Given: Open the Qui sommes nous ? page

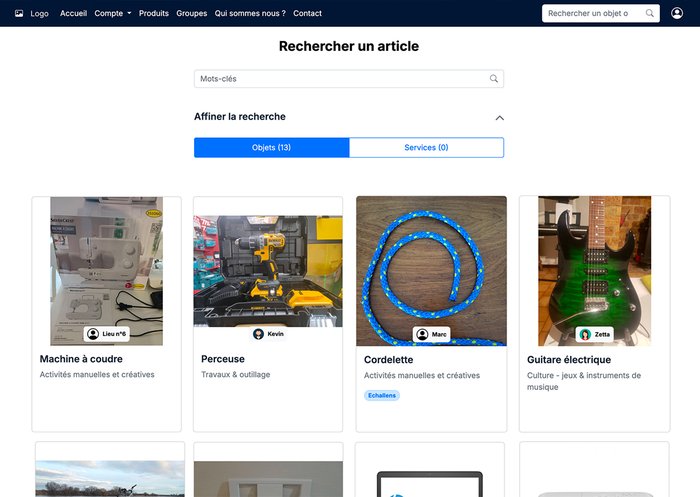Looking at the screenshot, I should point(250,13).
